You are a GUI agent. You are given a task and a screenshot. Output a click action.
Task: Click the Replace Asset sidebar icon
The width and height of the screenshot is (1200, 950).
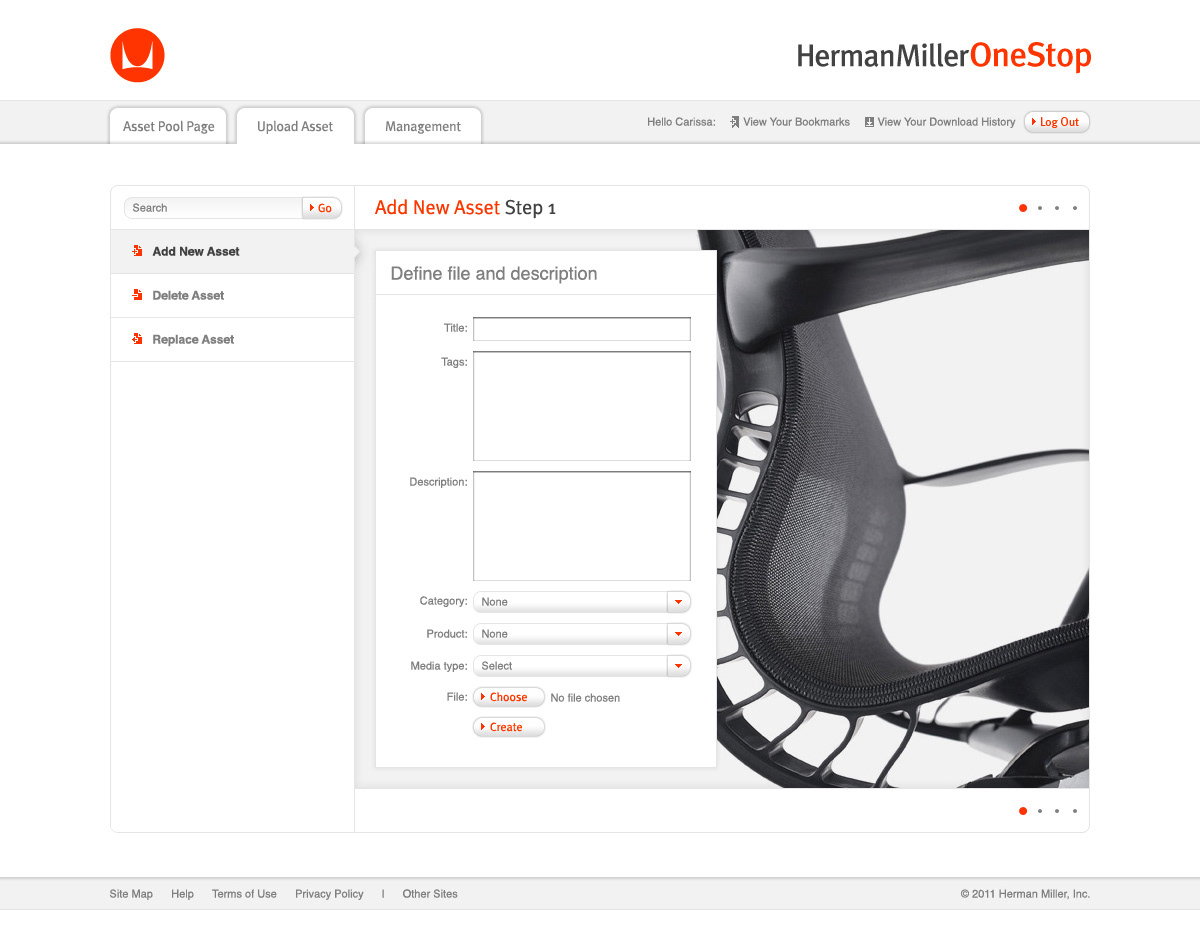(x=137, y=339)
